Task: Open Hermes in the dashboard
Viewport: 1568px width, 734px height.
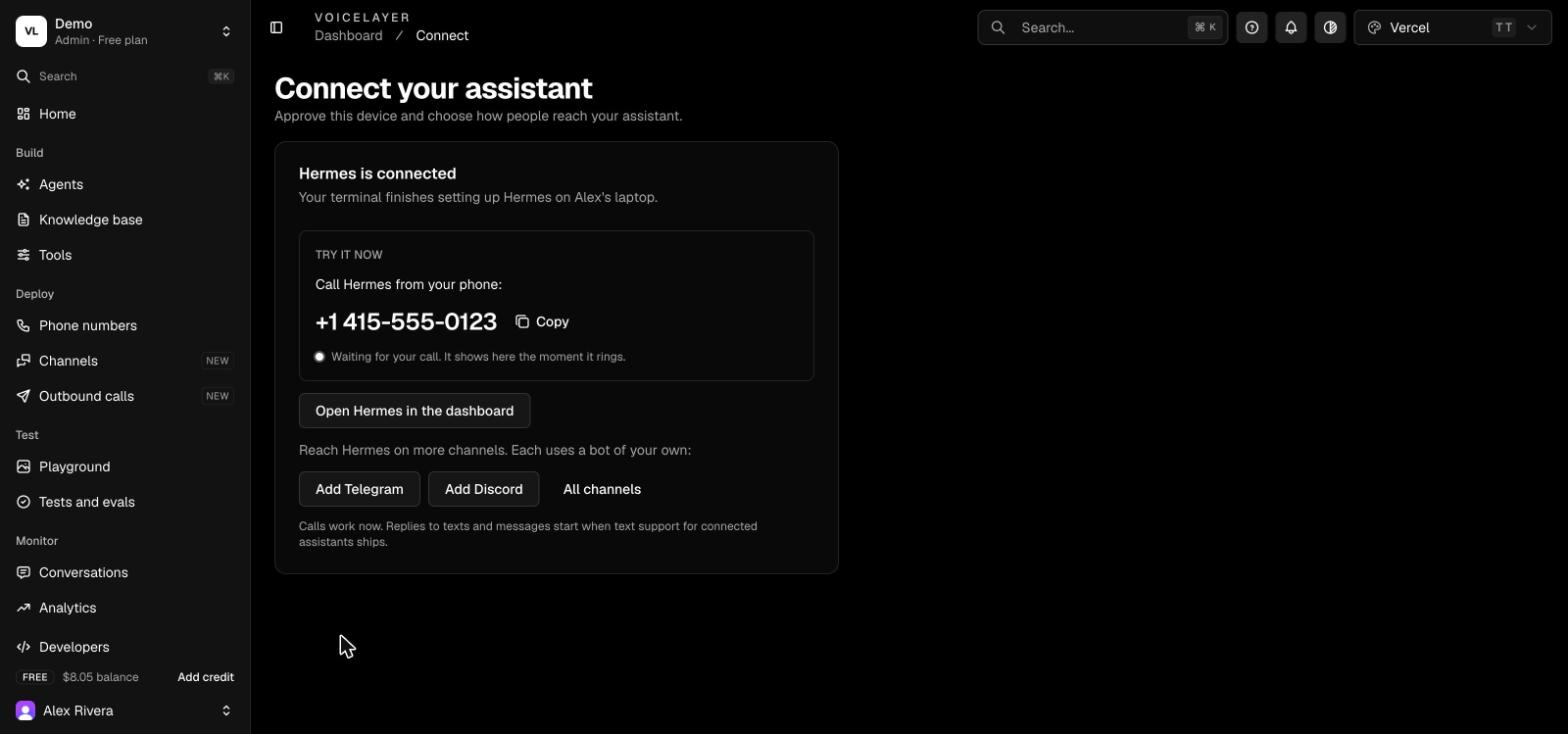Action: pos(414,411)
